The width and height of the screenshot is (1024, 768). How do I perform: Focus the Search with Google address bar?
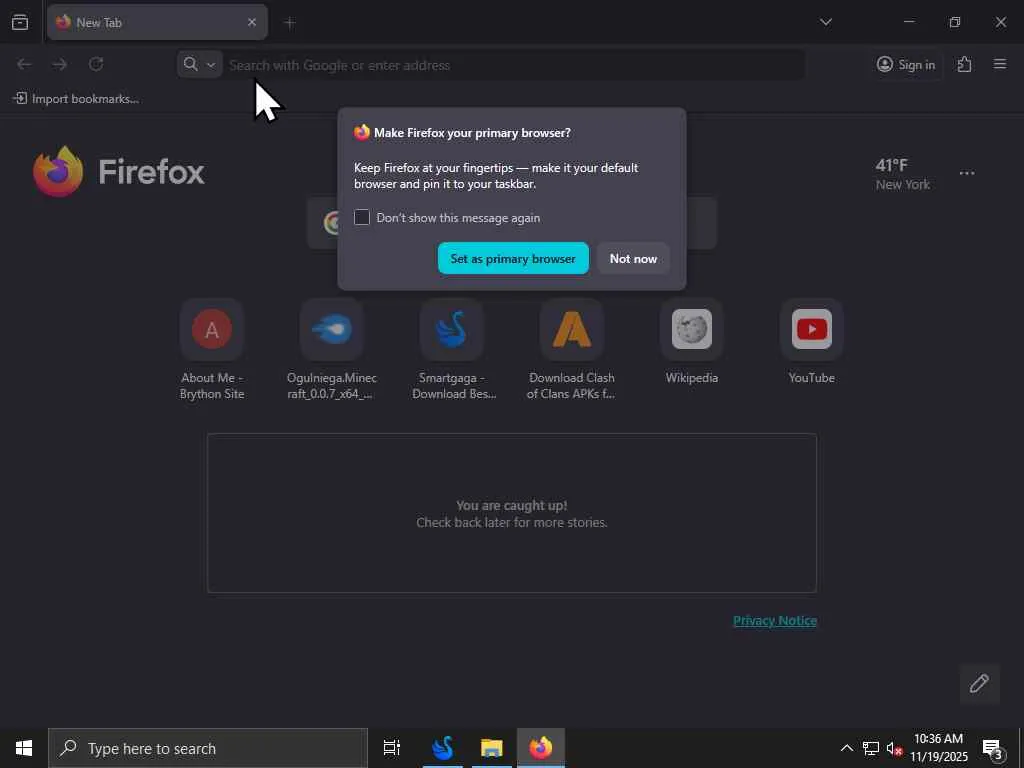coord(515,65)
